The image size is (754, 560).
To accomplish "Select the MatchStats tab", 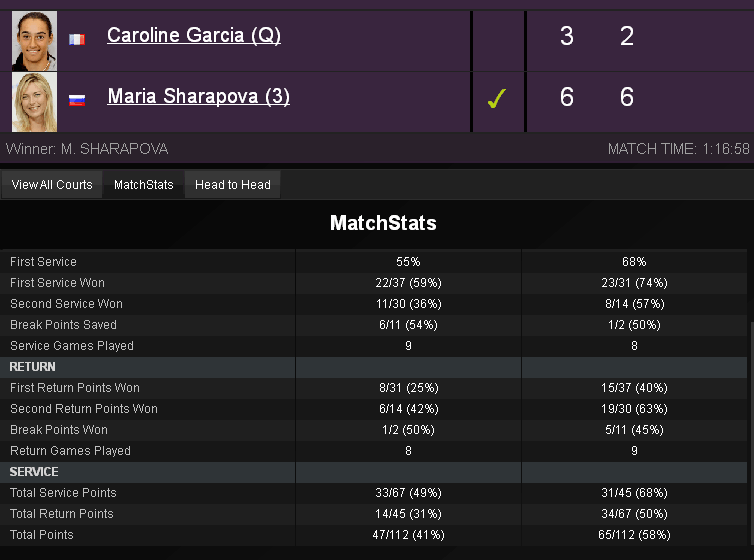I will pyautogui.click(x=143, y=185).
